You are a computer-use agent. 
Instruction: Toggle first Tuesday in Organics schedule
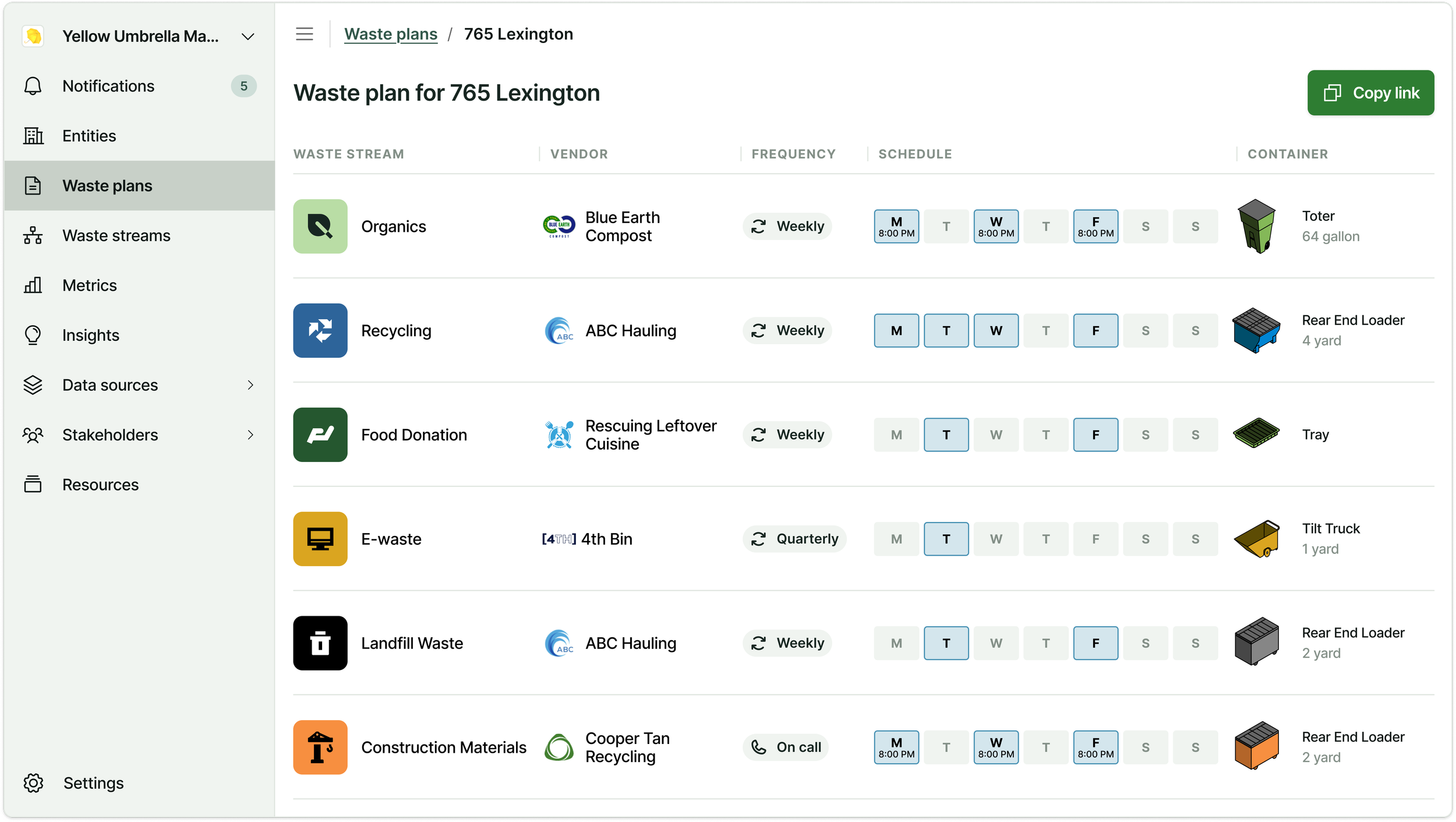tap(946, 227)
